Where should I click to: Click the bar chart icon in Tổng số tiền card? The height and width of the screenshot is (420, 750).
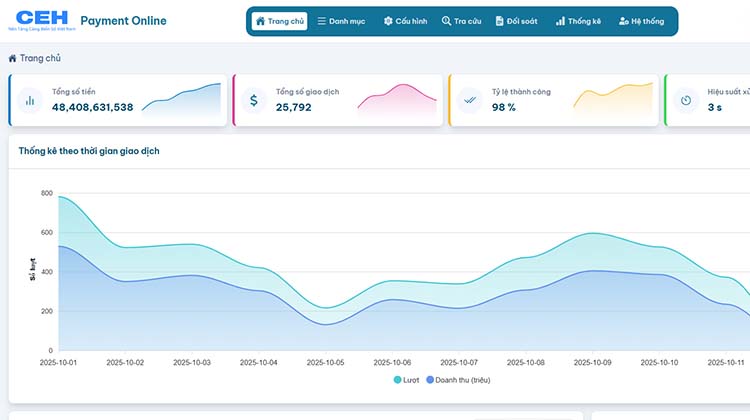30,100
